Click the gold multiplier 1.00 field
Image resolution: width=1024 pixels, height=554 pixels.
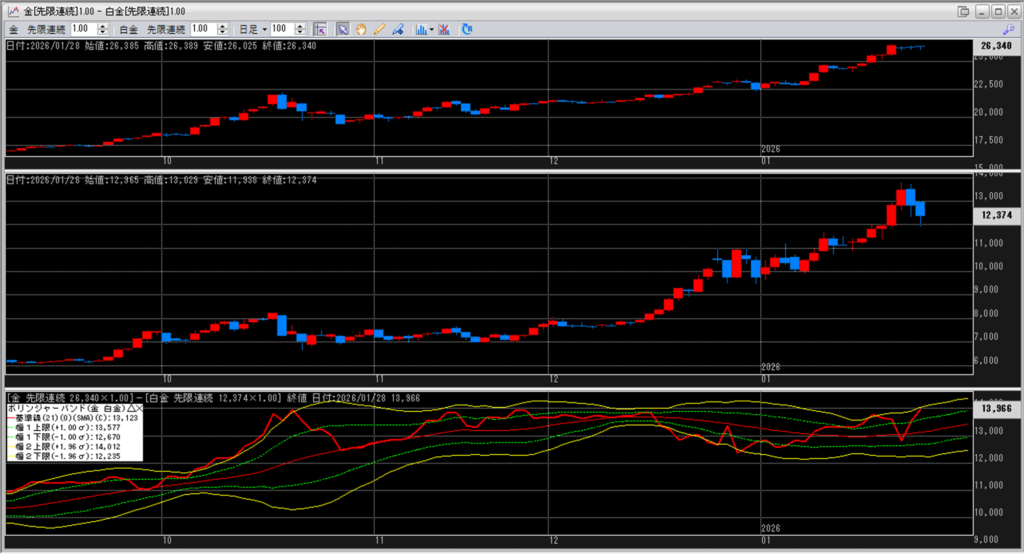point(84,30)
